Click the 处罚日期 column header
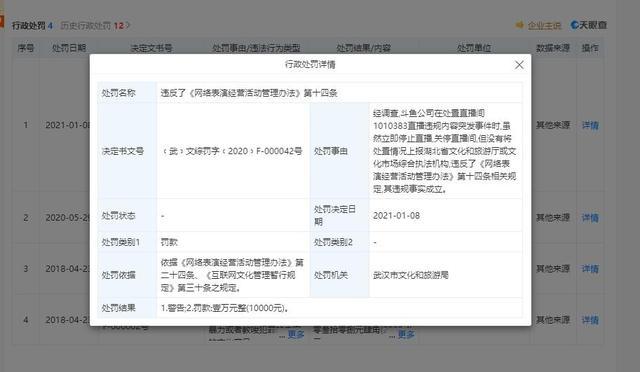640x372 pixels. (69, 48)
